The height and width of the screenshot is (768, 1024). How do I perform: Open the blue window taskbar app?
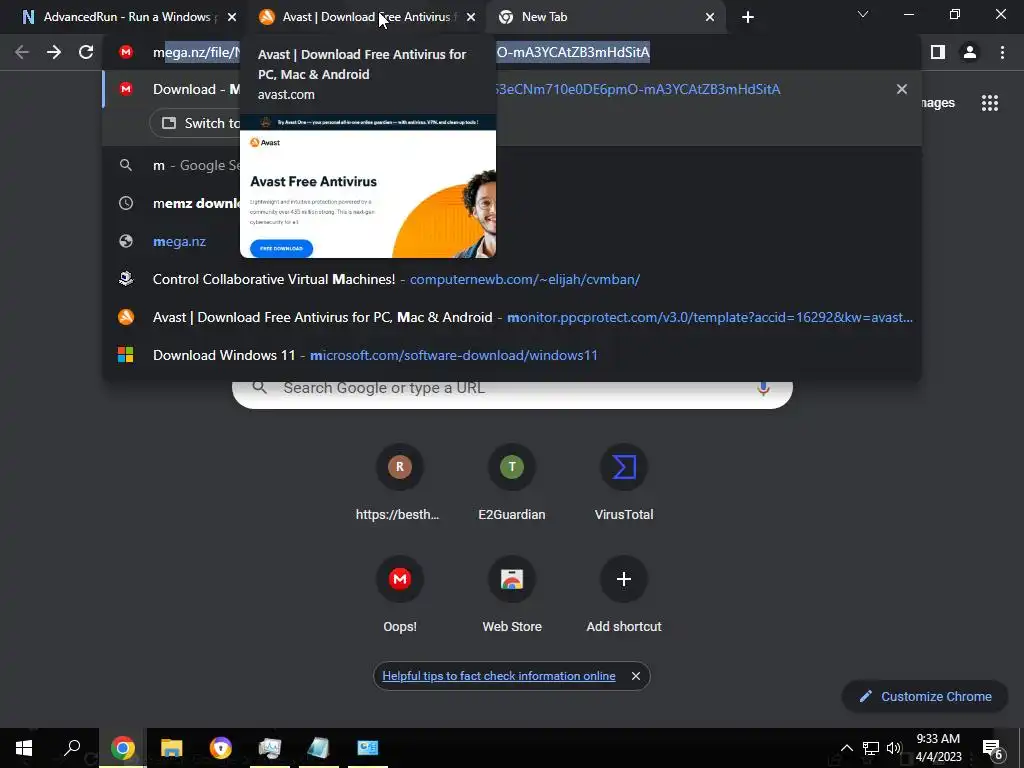[x=367, y=747]
